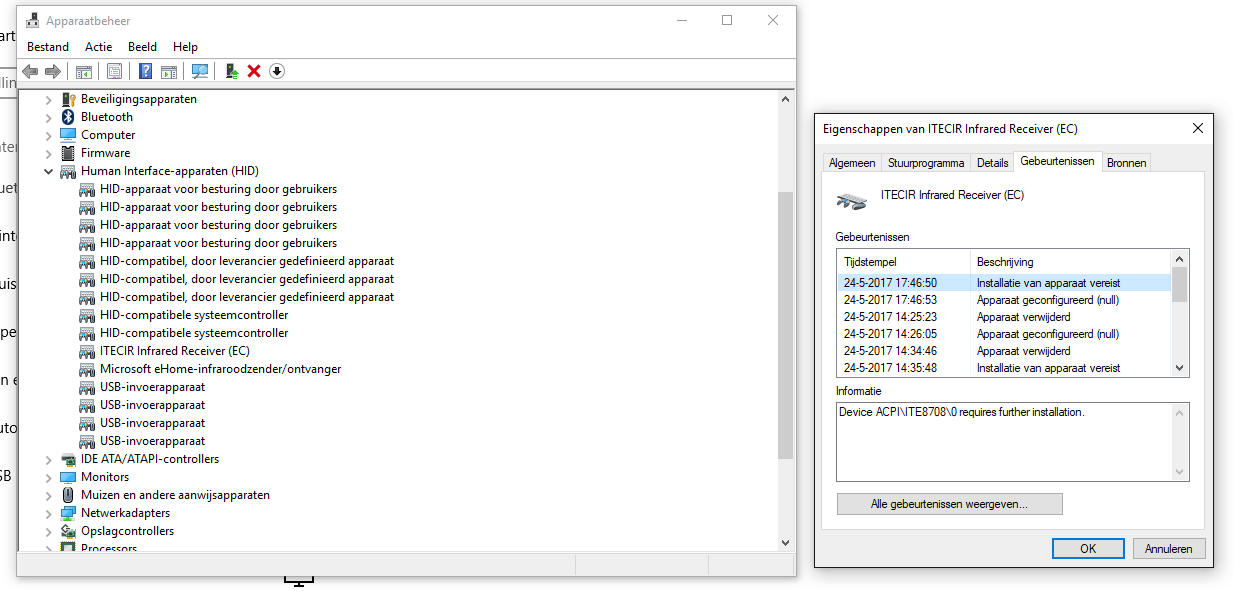Viewport: 1244px width, 603px height.
Task: Scan for hardware changes with monitor icon
Action: click(200, 71)
